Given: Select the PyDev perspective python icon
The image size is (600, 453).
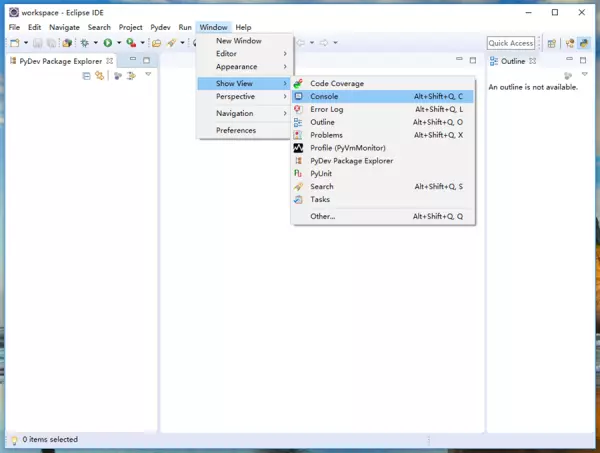Looking at the screenshot, I should click(584, 43).
